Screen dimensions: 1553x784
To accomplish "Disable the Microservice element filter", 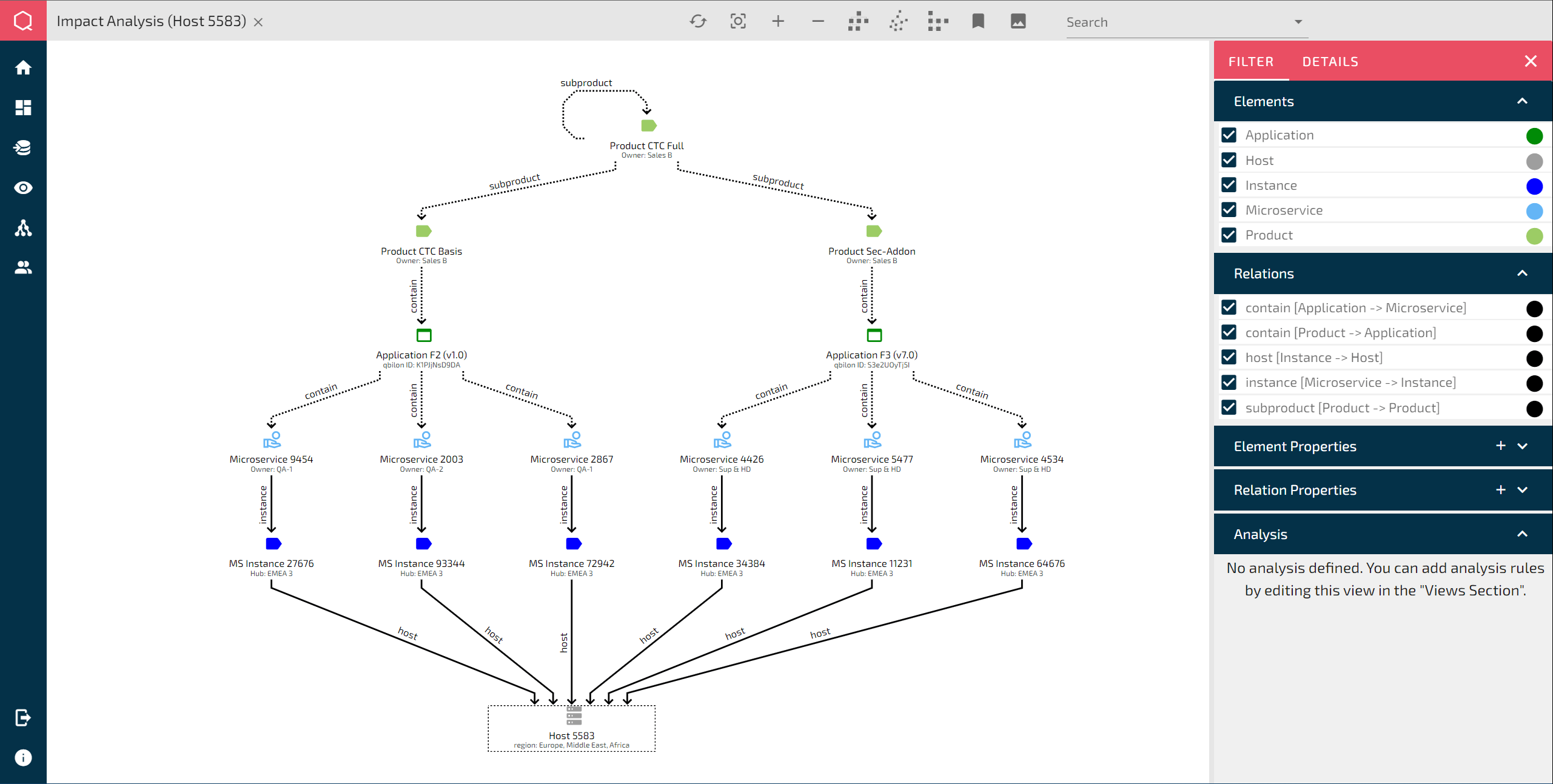I will pos(1230,210).
